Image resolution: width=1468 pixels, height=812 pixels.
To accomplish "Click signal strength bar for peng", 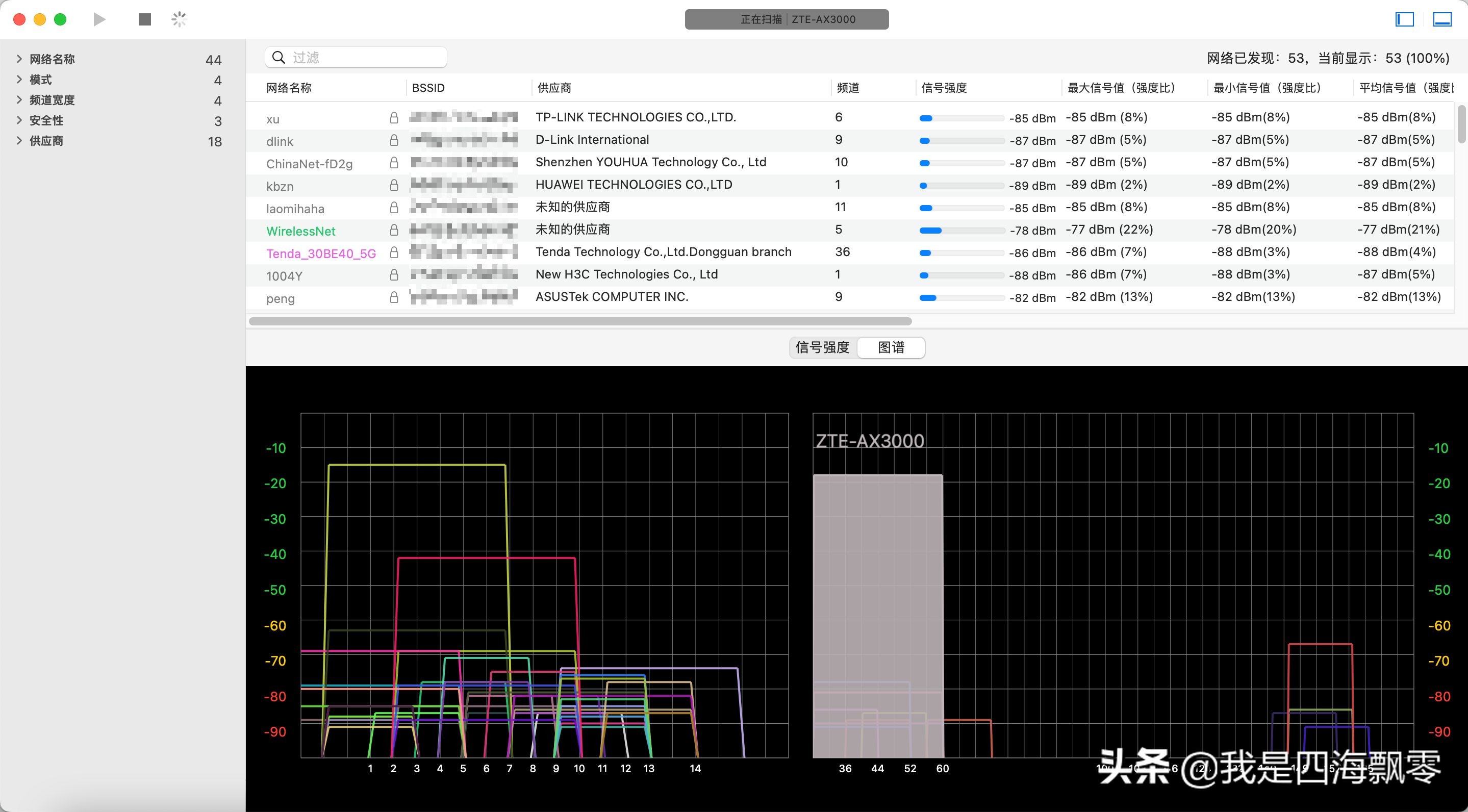I will 961,297.
